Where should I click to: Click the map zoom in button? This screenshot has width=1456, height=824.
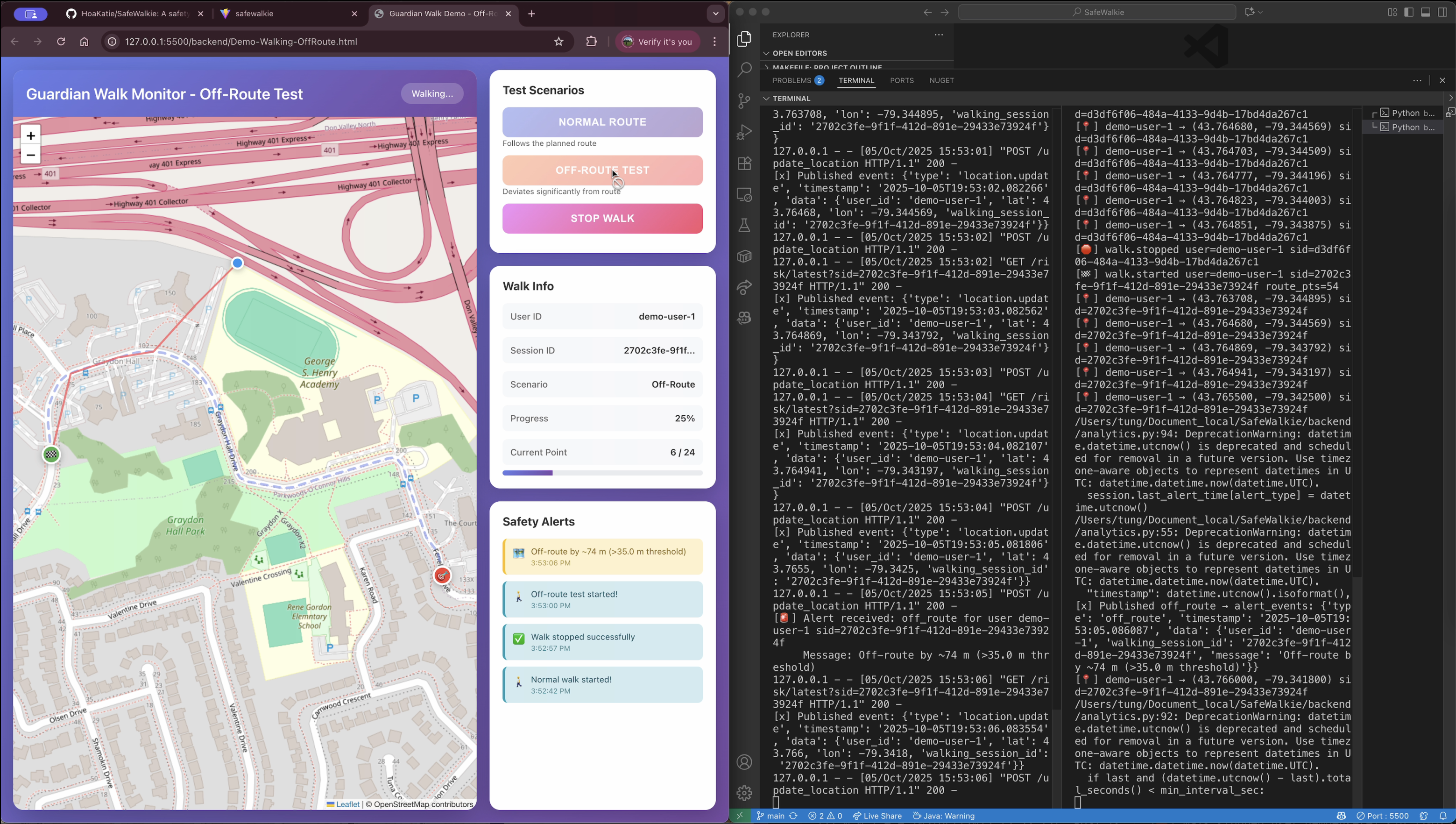(x=30, y=135)
